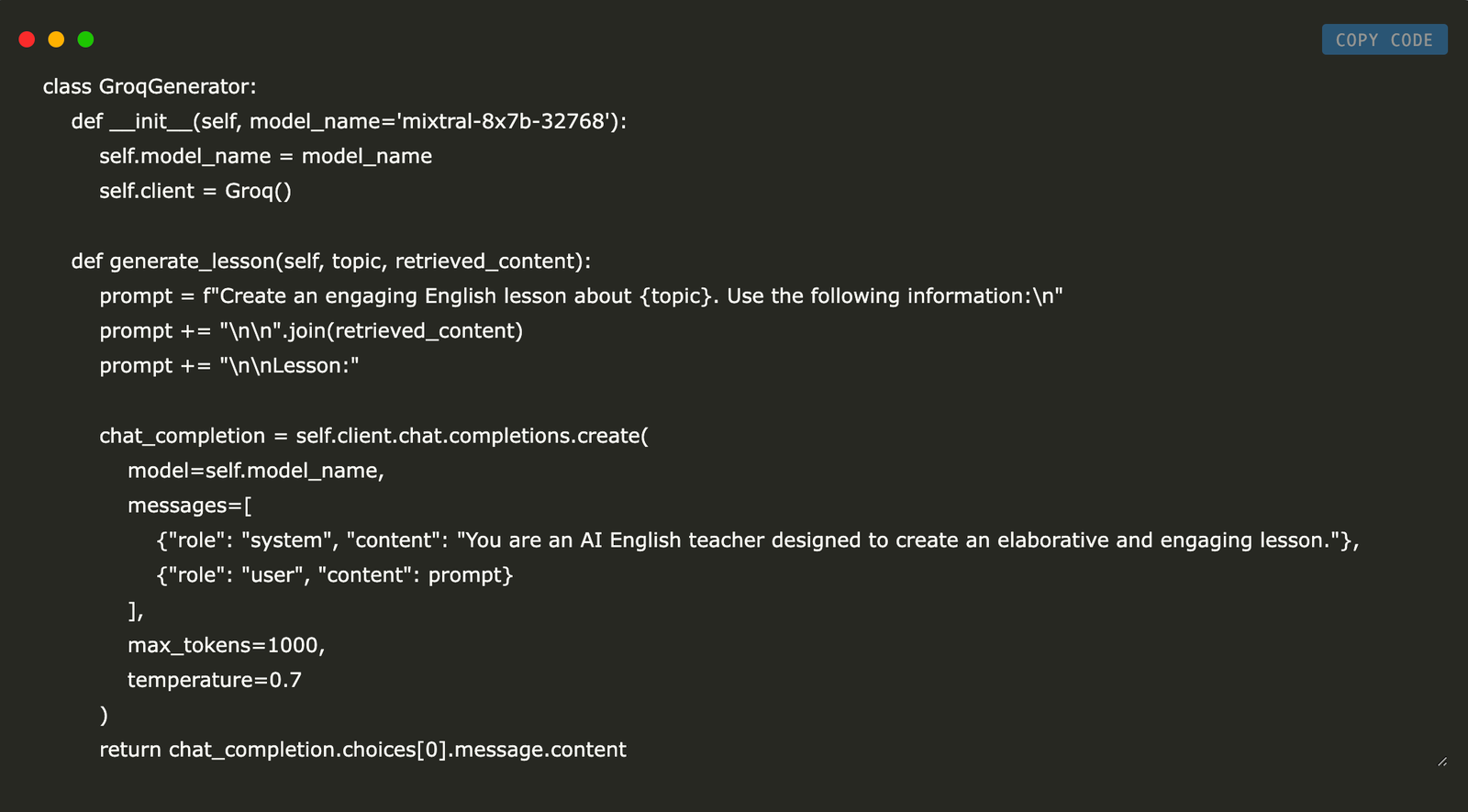Image resolution: width=1468 pixels, height=812 pixels.
Task: Click the 'self.client = Groq()' line
Action: click(195, 191)
